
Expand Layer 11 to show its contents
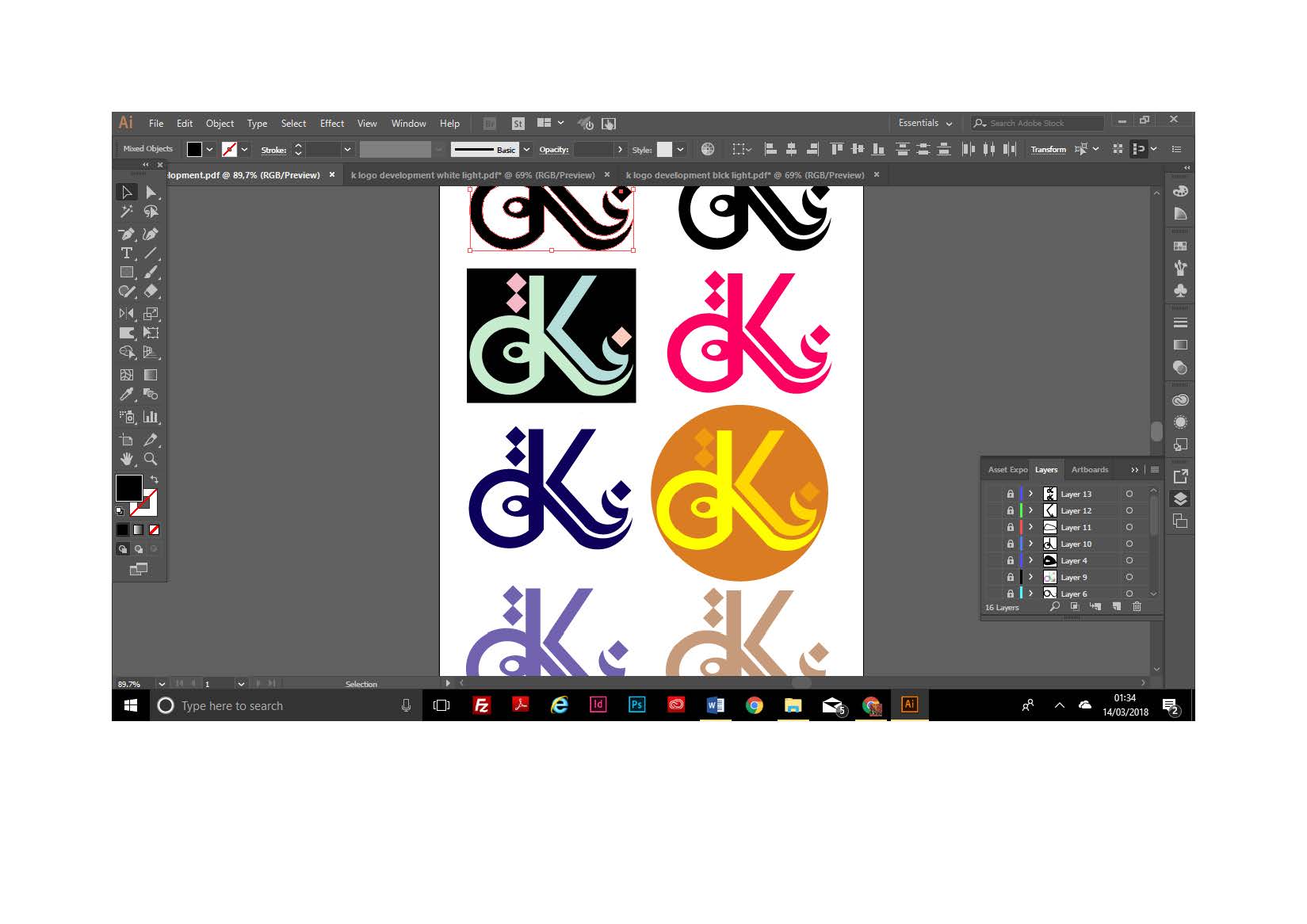pyautogui.click(x=1030, y=526)
